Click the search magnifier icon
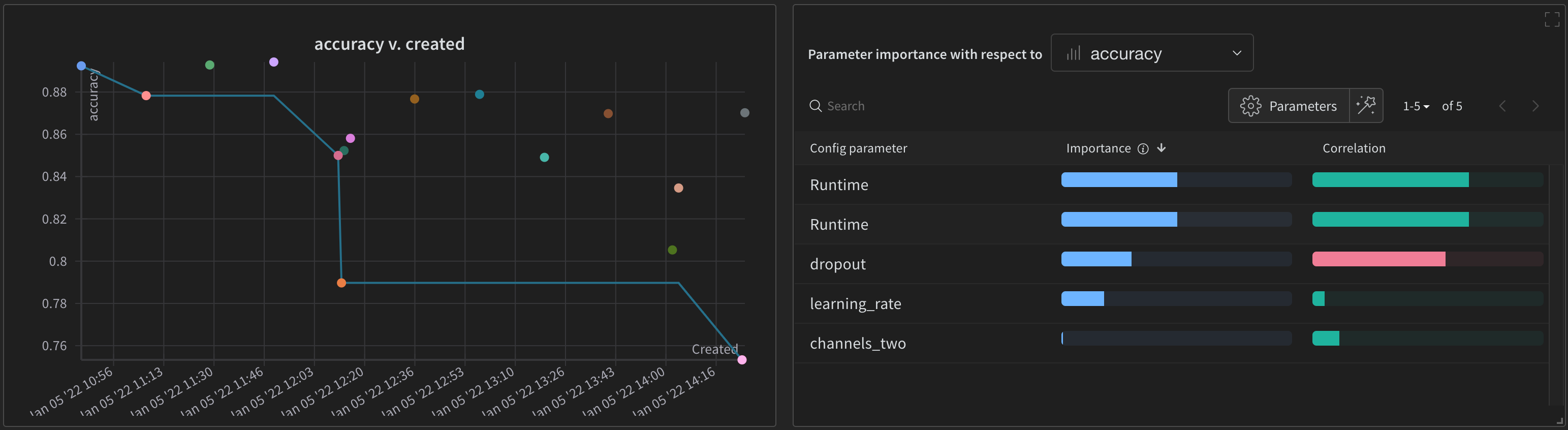Screen dimensions: 1568x430 point(816,105)
